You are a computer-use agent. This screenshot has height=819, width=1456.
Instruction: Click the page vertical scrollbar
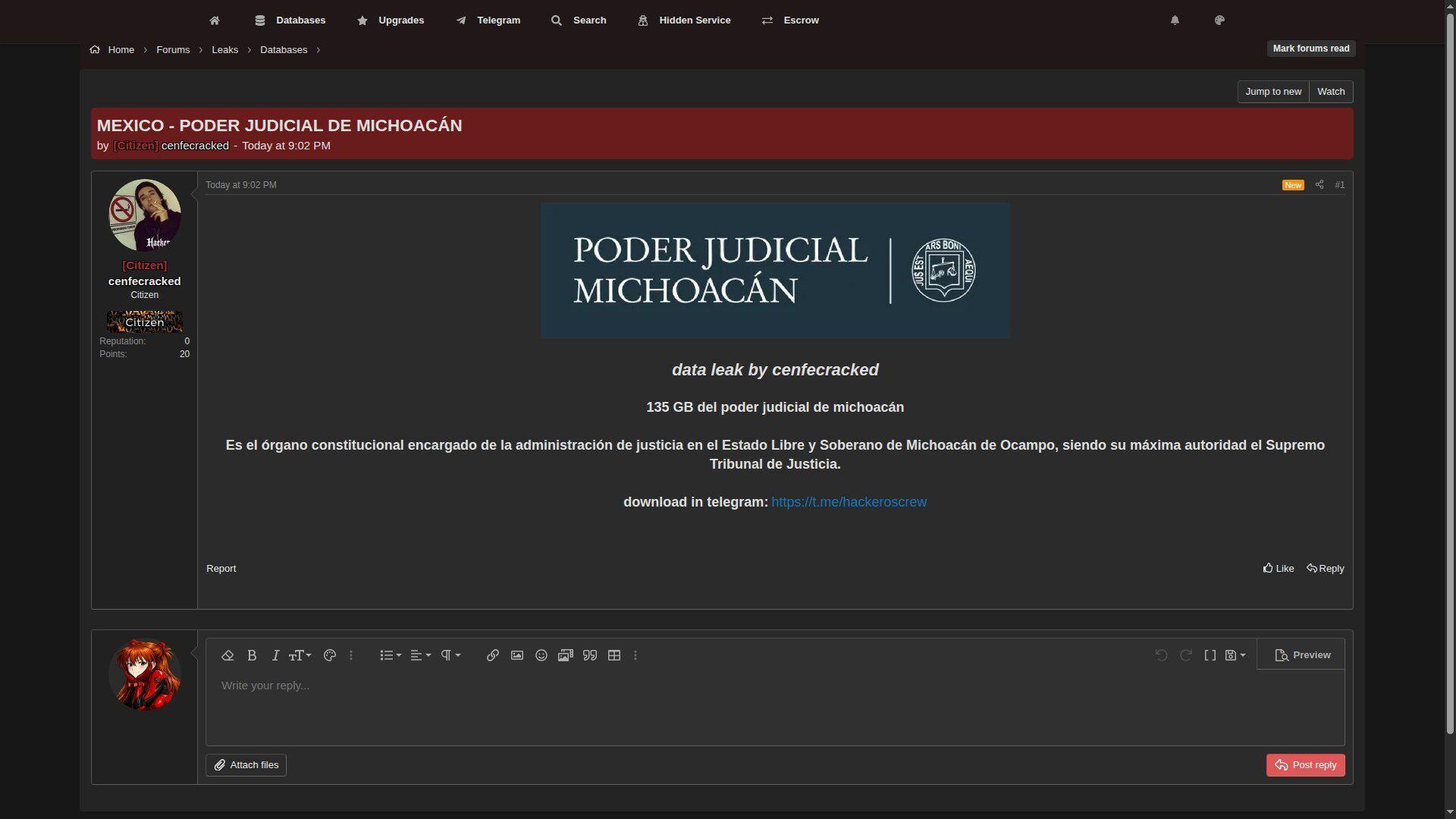pyautogui.click(x=1450, y=374)
